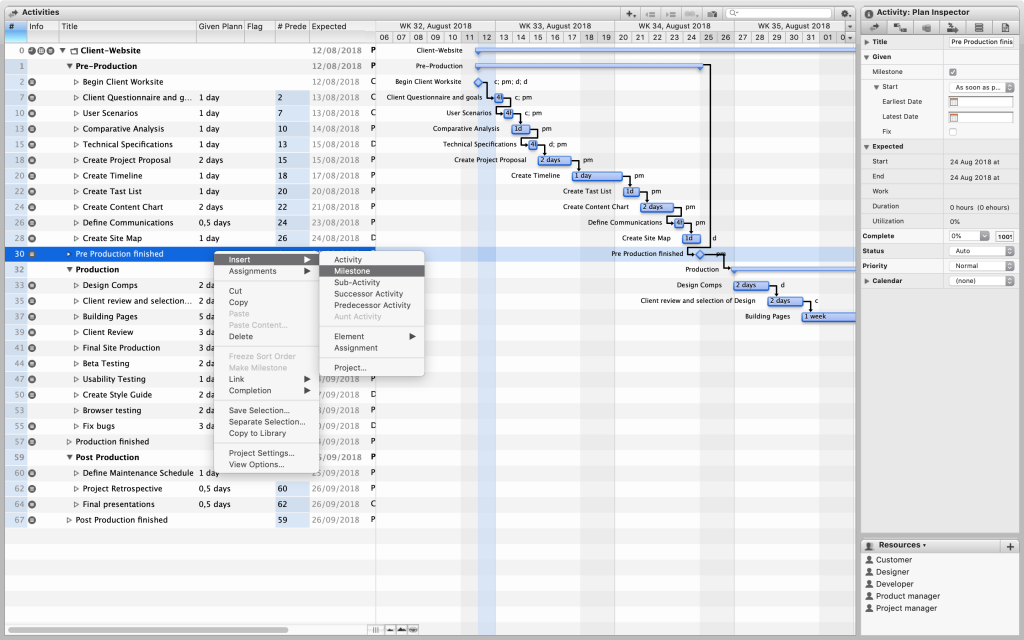
Task: Expand the Calendar section in inspector
Action: click(x=867, y=281)
